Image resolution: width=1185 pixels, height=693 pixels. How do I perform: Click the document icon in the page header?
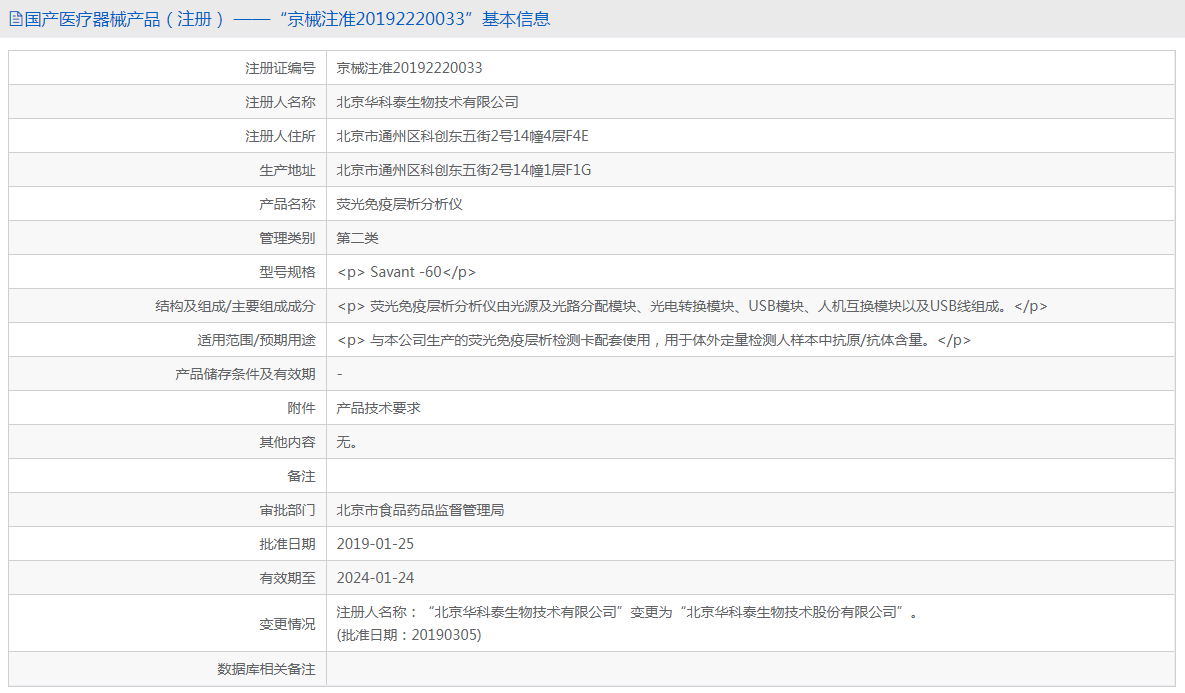pyautogui.click(x=15, y=19)
